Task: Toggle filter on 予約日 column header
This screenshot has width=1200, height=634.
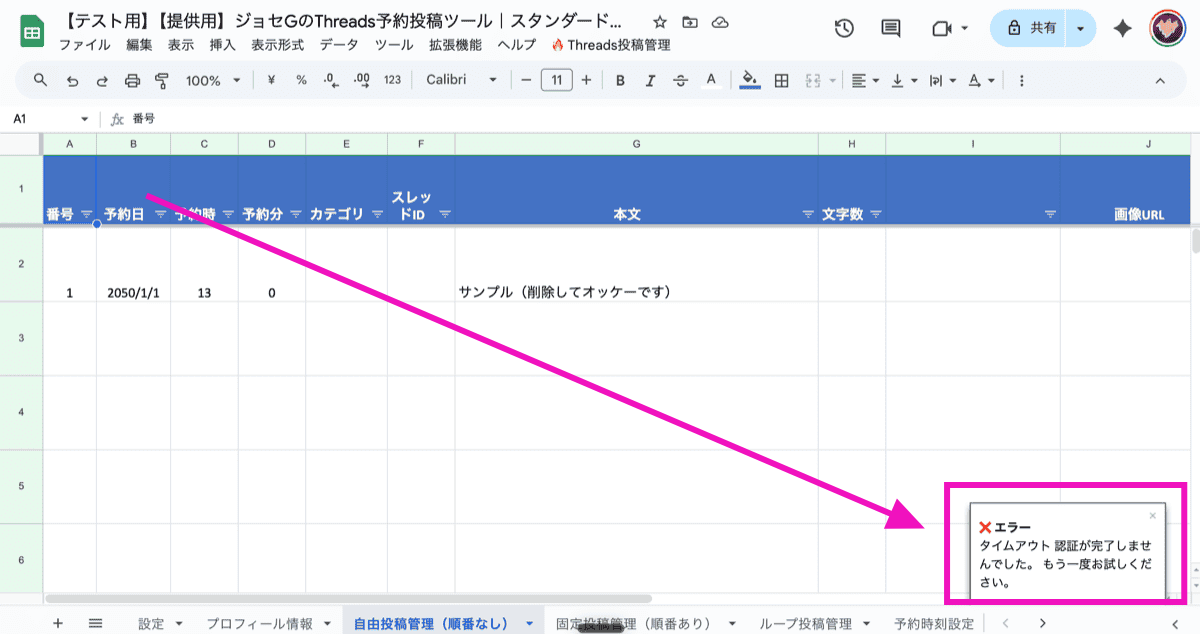Action: [160, 214]
